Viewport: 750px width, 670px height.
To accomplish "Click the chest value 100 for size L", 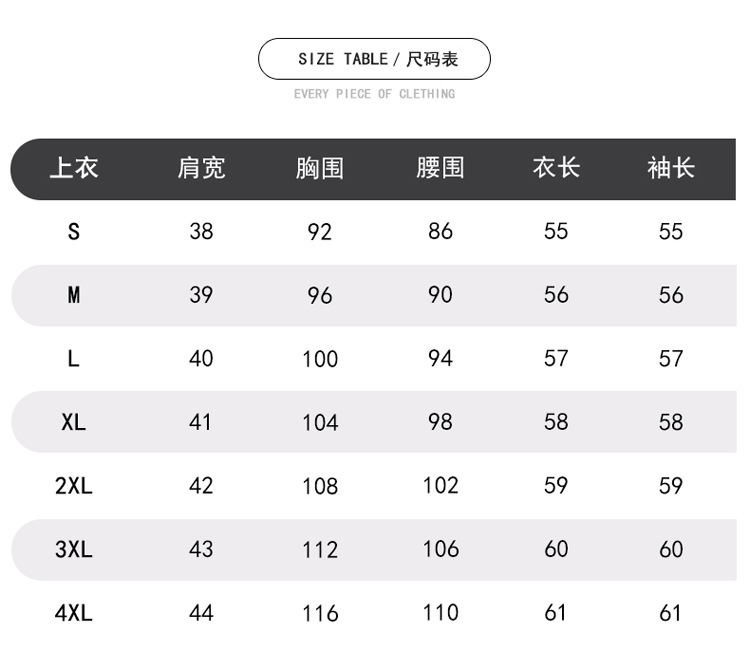I will (320, 359).
